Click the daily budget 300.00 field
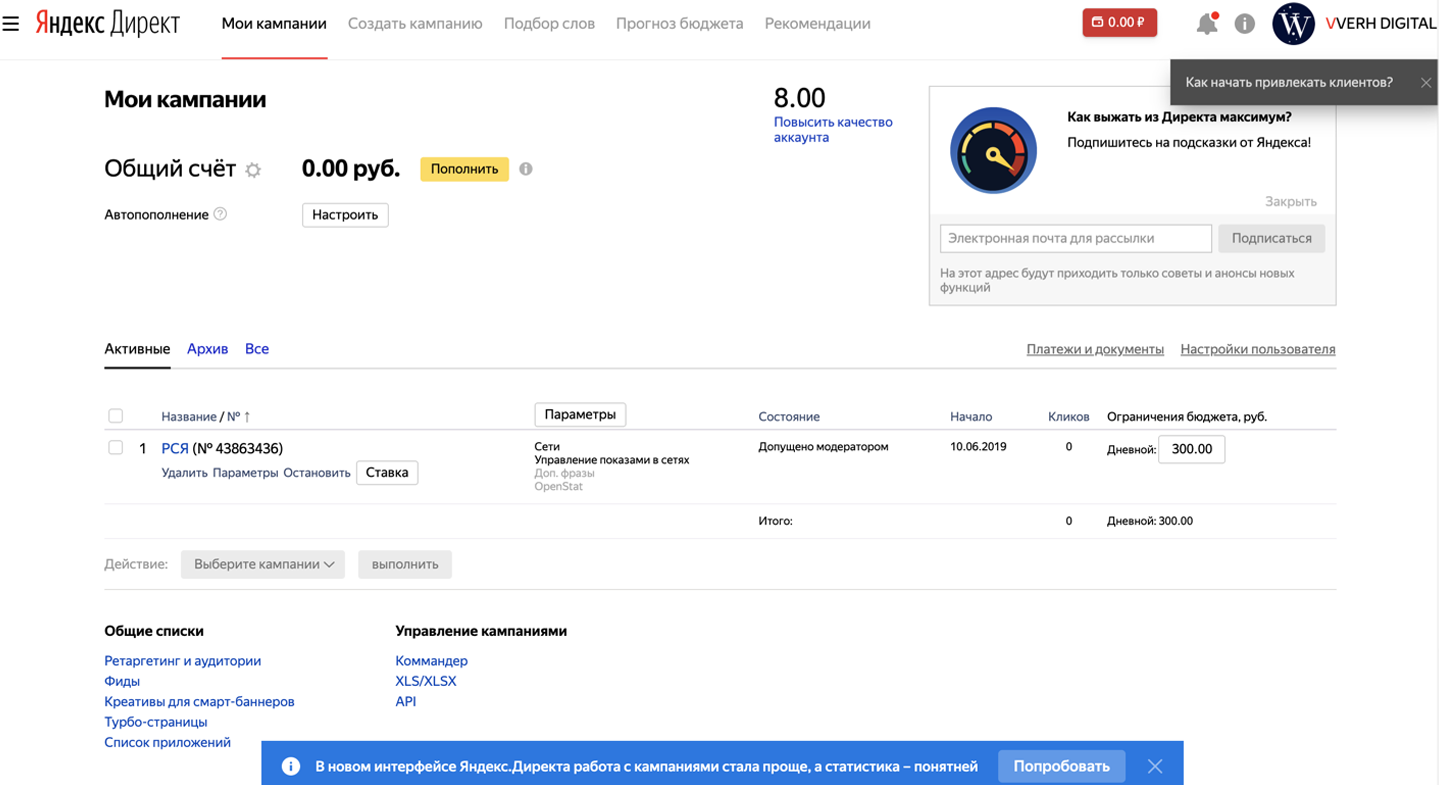 click(x=1191, y=449)
